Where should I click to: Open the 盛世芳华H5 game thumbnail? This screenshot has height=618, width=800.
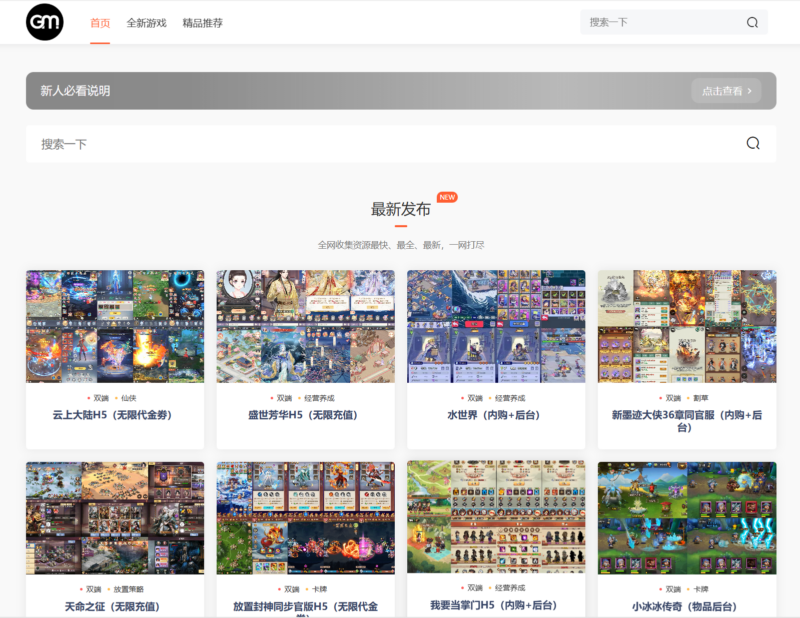[x=306, y=327]
